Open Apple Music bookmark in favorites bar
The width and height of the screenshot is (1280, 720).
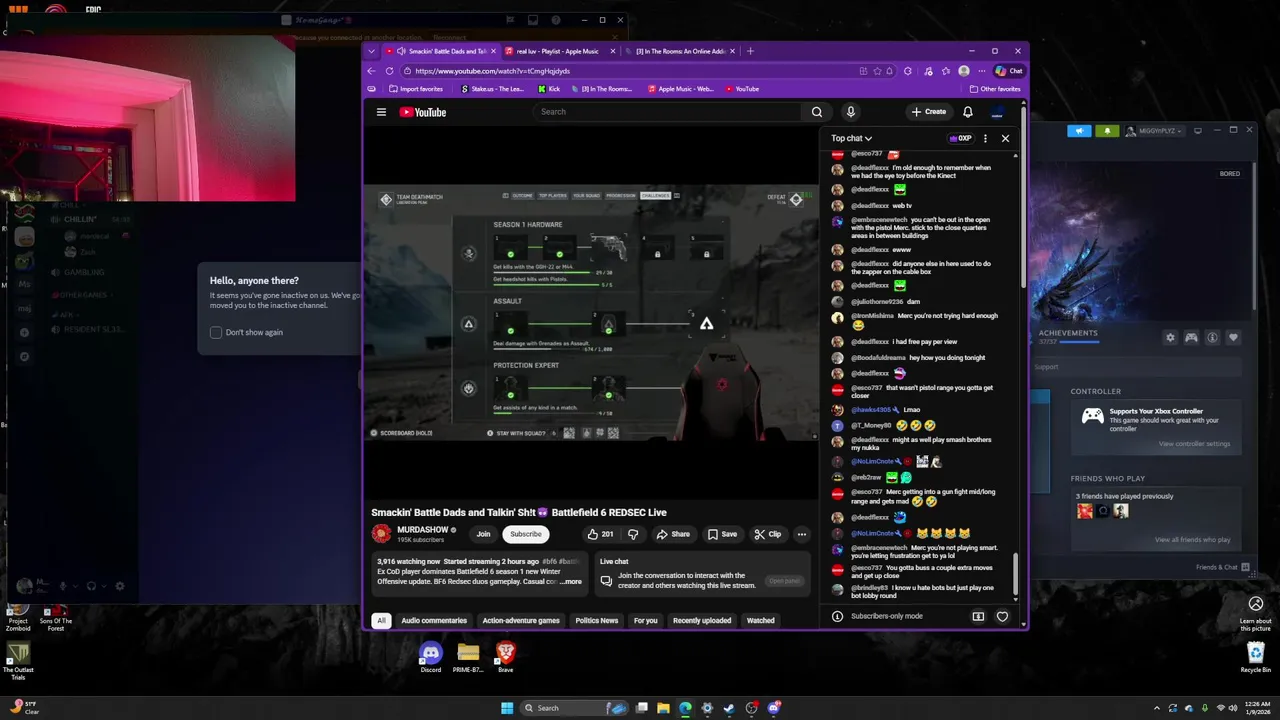(x=681, y=89)
